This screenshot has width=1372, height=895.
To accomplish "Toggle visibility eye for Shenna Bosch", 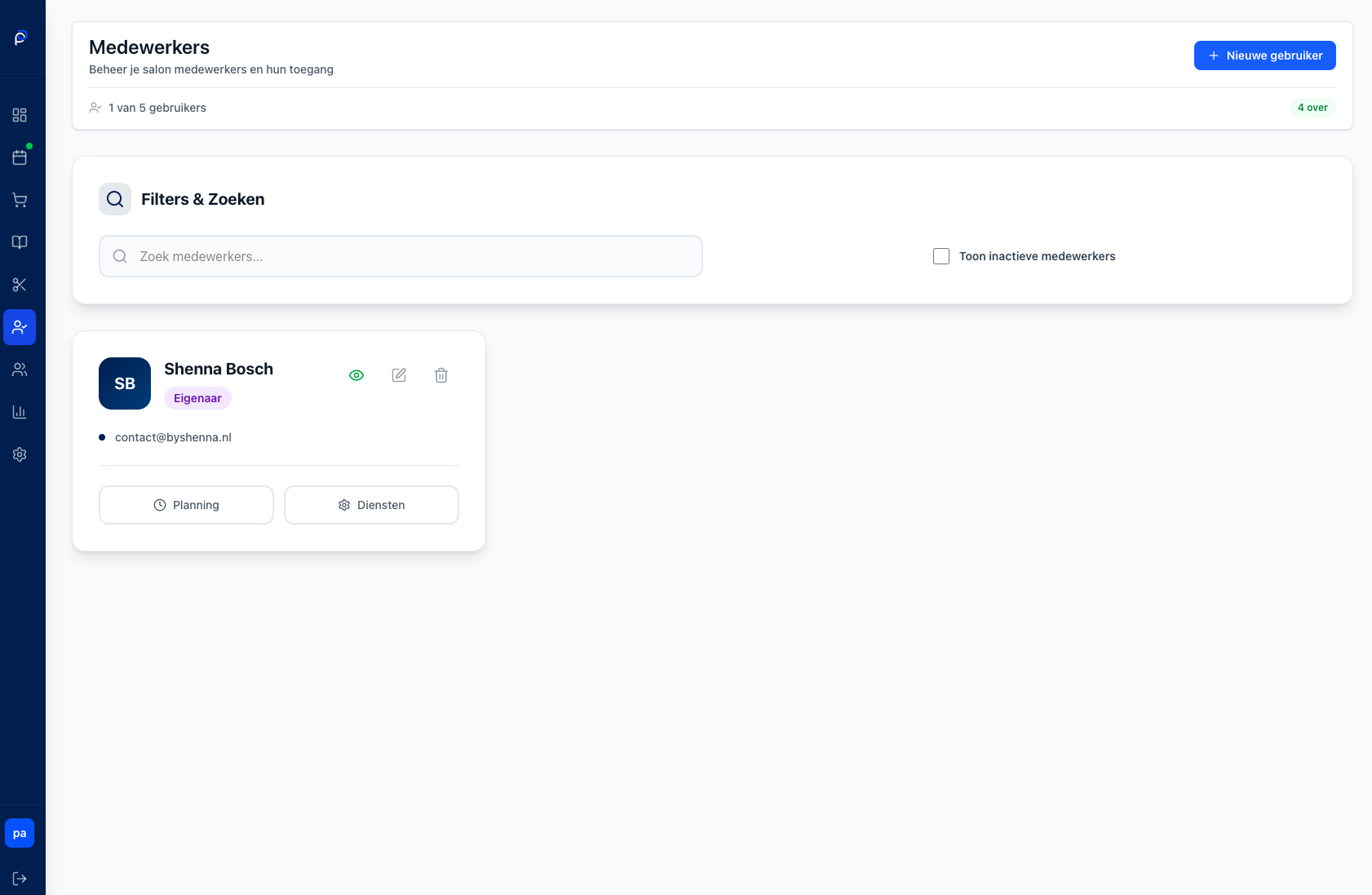I will [x=356, y=375].
